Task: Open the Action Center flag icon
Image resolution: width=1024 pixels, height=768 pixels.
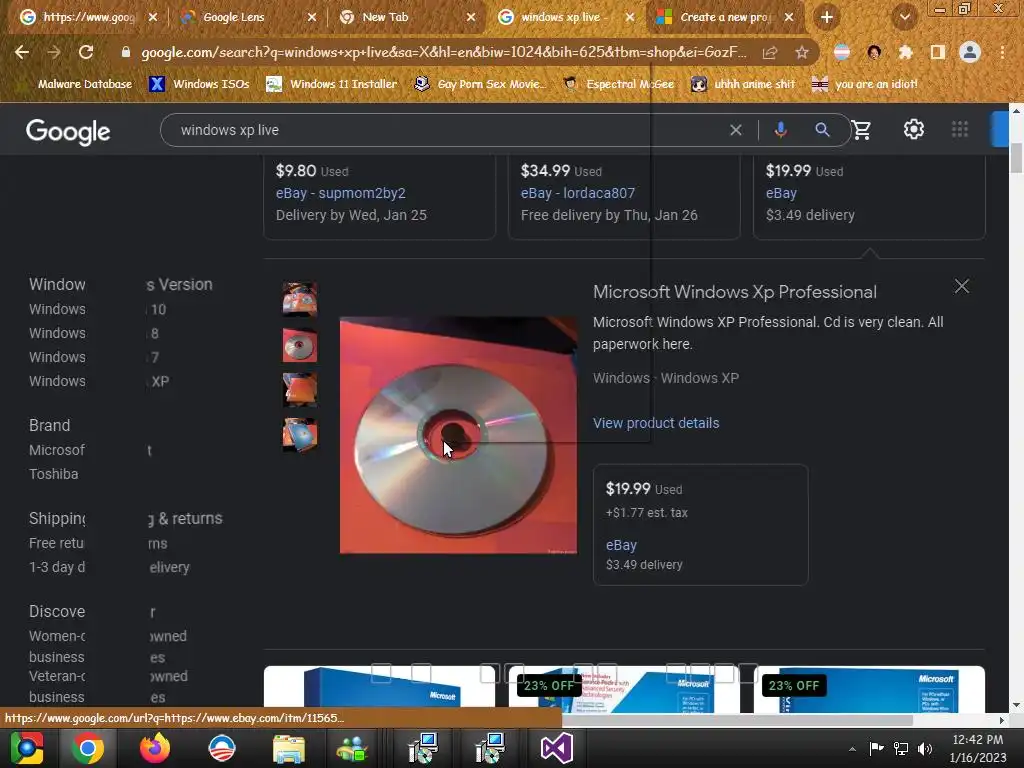Action: pos(876,748)
